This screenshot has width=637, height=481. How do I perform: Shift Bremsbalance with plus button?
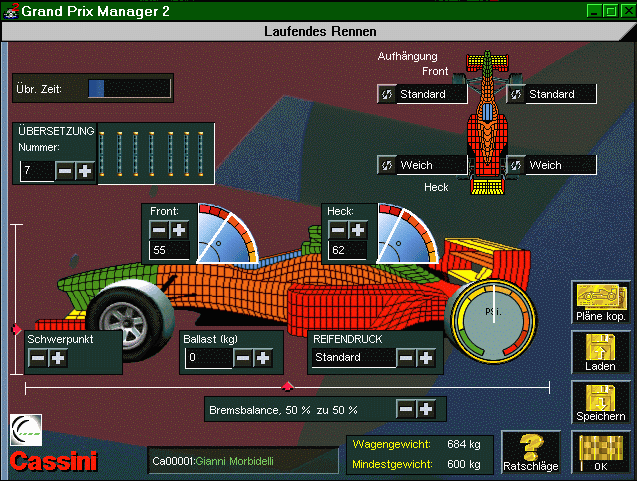(x=426, y=409)
